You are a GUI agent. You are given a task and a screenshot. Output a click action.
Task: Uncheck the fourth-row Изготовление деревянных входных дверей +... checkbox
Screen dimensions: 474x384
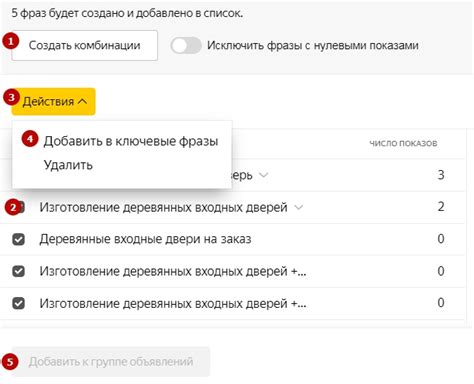tap(18, 271)
